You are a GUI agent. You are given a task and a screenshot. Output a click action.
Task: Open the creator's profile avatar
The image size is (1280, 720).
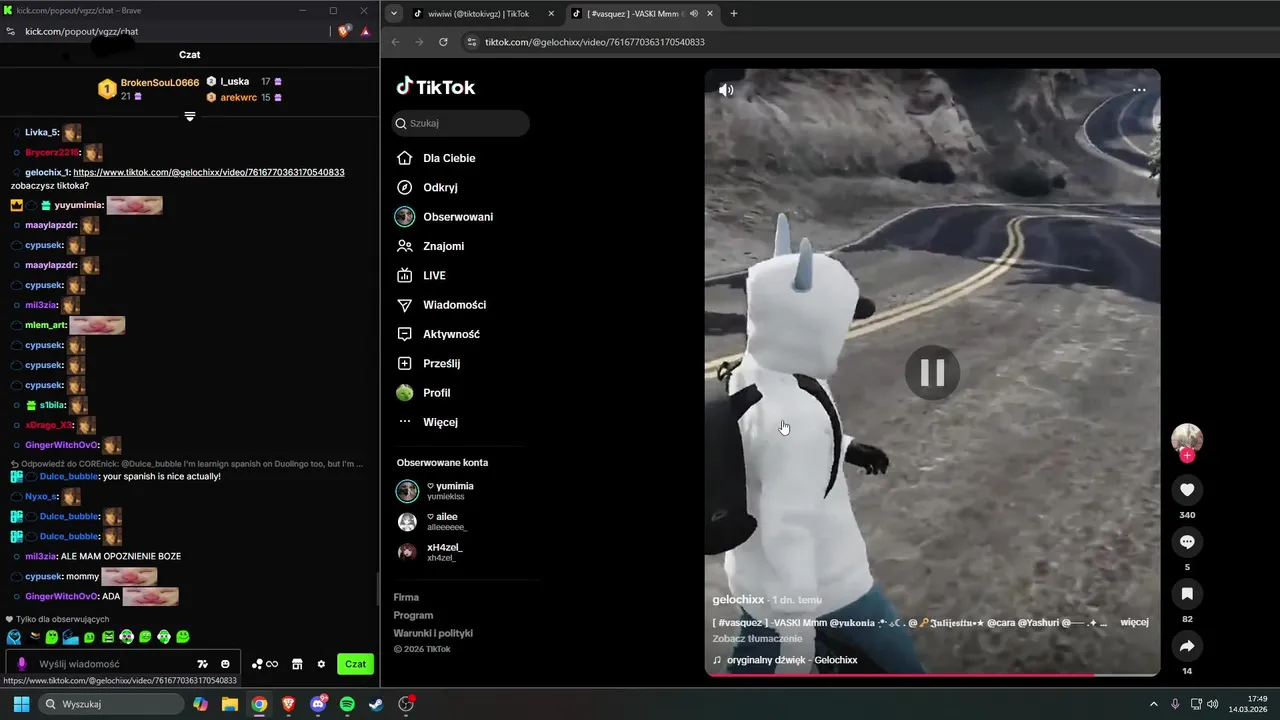1187,438
